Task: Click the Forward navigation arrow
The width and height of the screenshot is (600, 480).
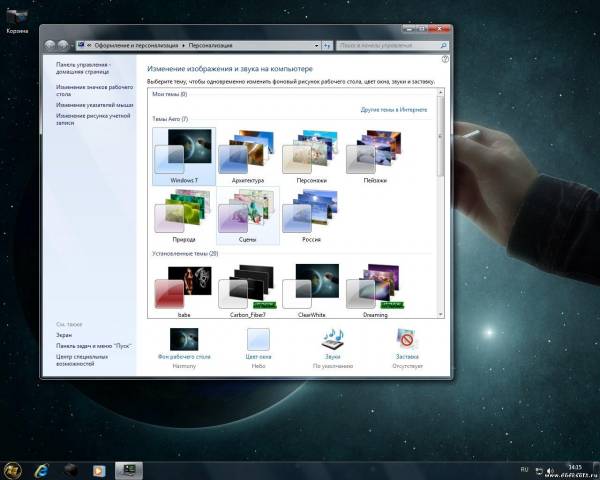Action: pos(63,46)
